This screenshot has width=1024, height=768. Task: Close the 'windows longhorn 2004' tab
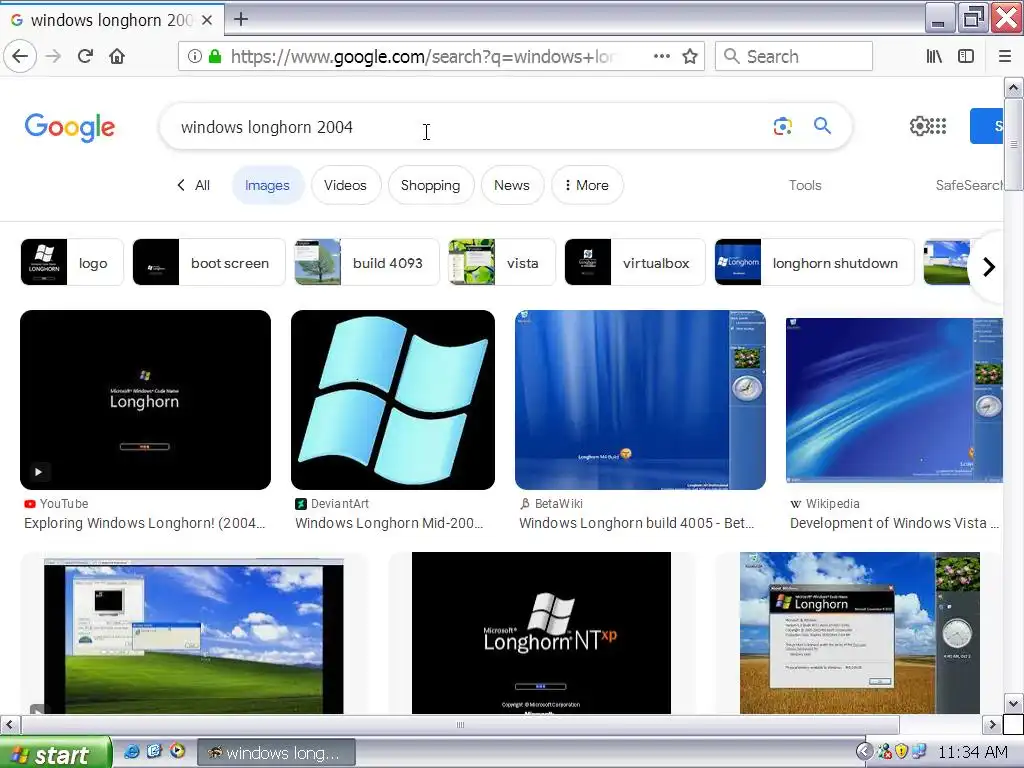tap(207, 20)
